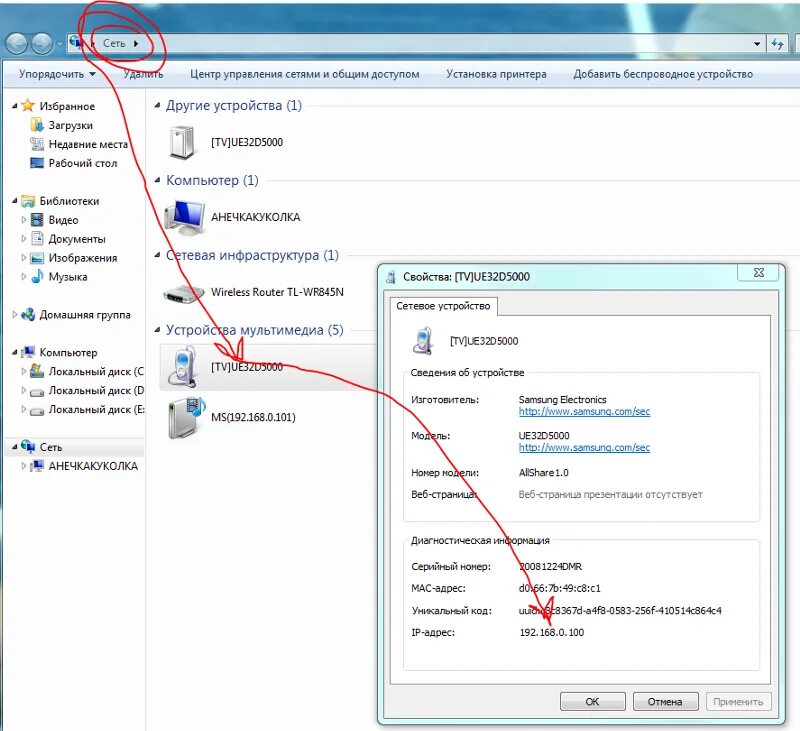The width and height of the screenshot is (800, 731).
Task: Collapse the Сеть node in the sidebar
Action: click(x=15, y=446)
